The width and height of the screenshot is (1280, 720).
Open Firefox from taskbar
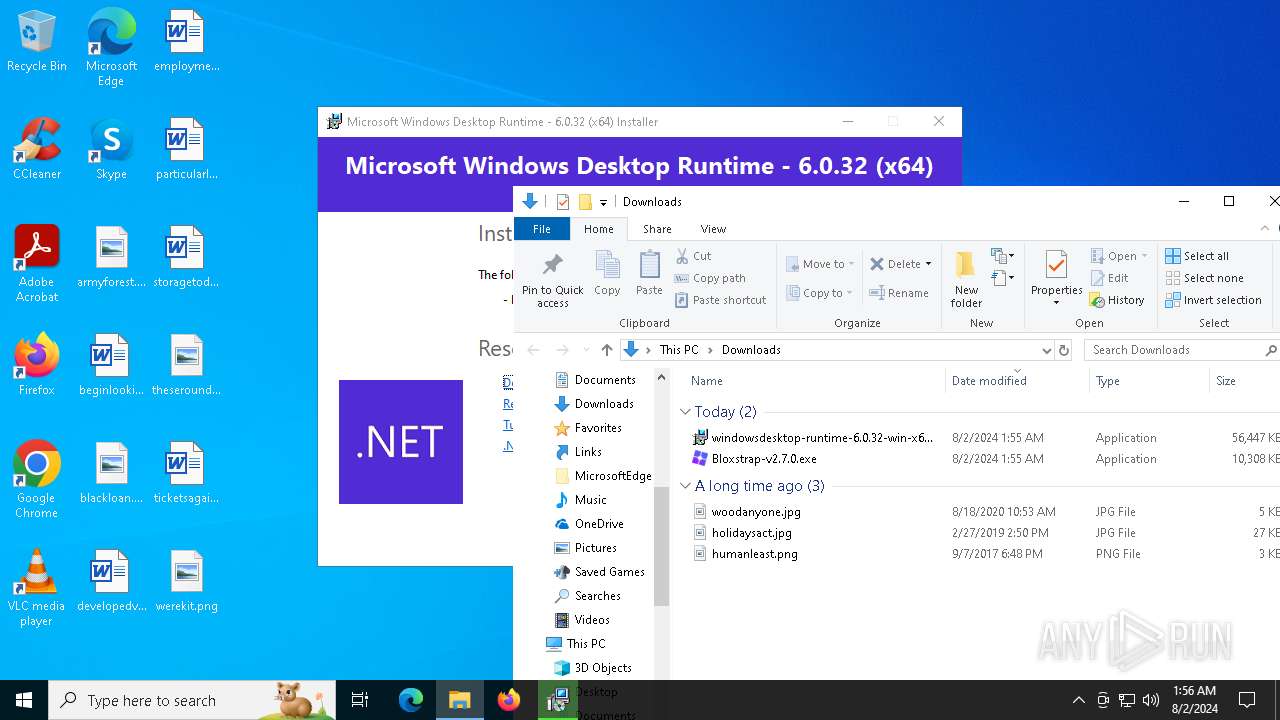coord(509,700)
